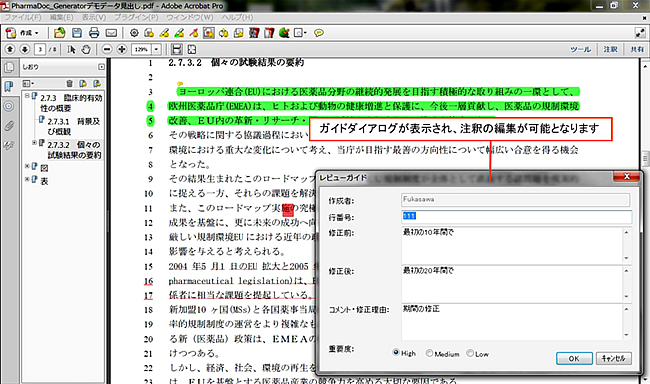Image resolution: width=650 pixels, height=384 pixels.
Task: Open the 編集(E) menu
Action: [61, 17]
